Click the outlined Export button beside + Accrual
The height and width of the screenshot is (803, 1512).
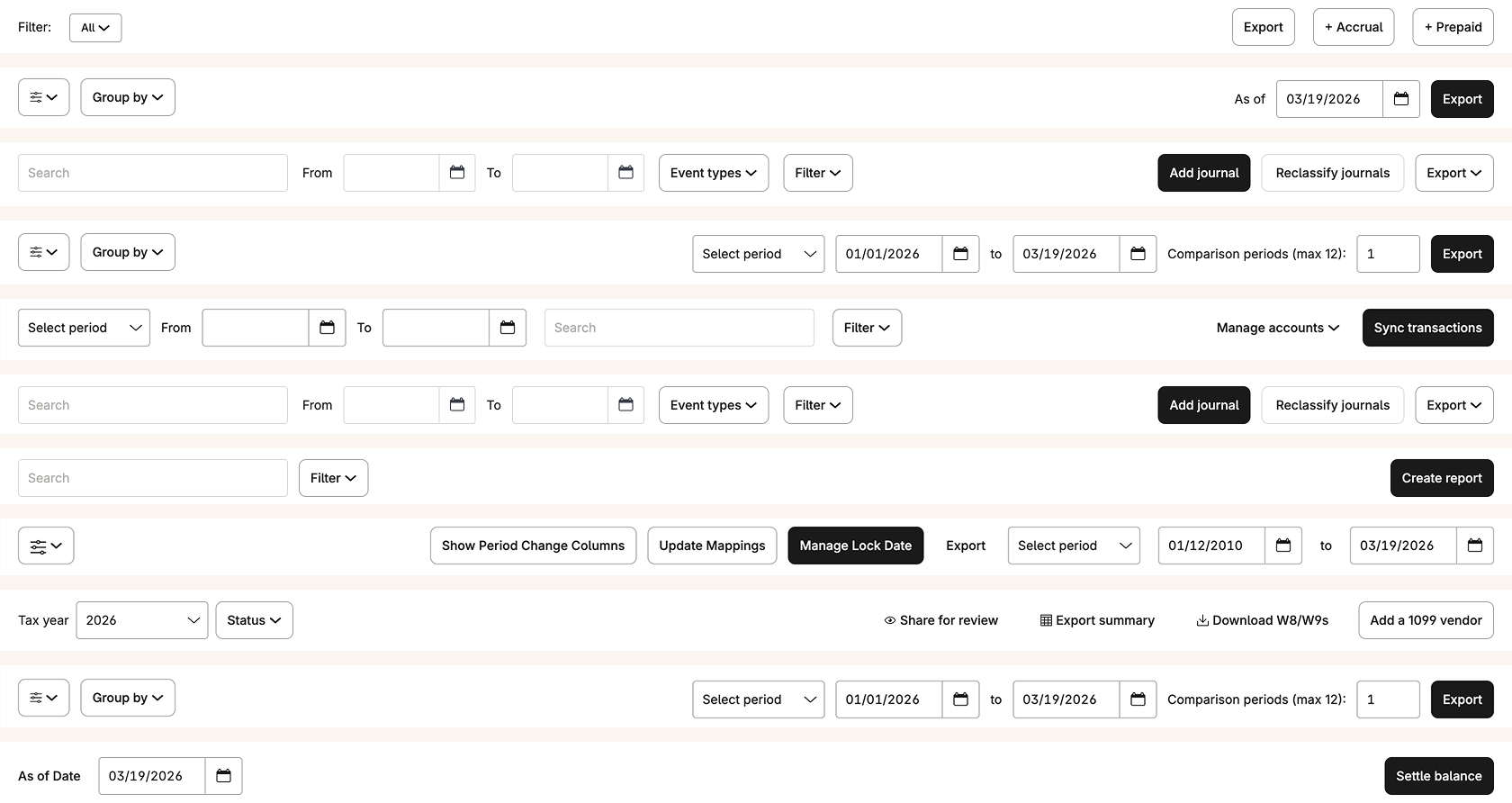pos(1263,27)
